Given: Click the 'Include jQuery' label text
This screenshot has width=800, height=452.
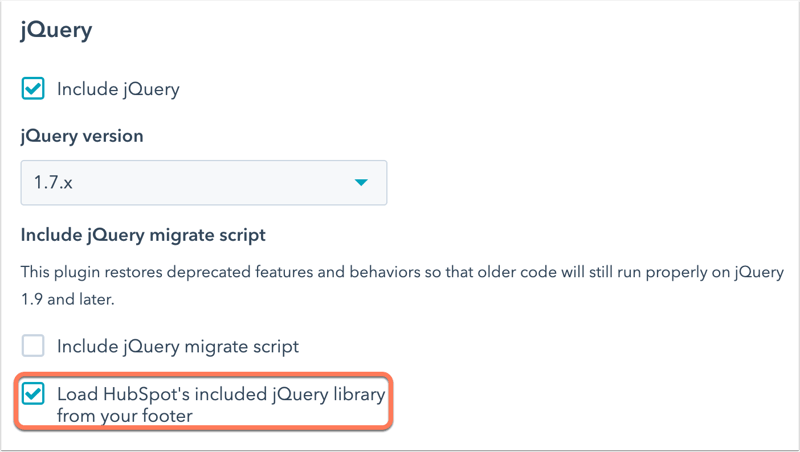Looking at the screenshot, I should click(118, 89).
